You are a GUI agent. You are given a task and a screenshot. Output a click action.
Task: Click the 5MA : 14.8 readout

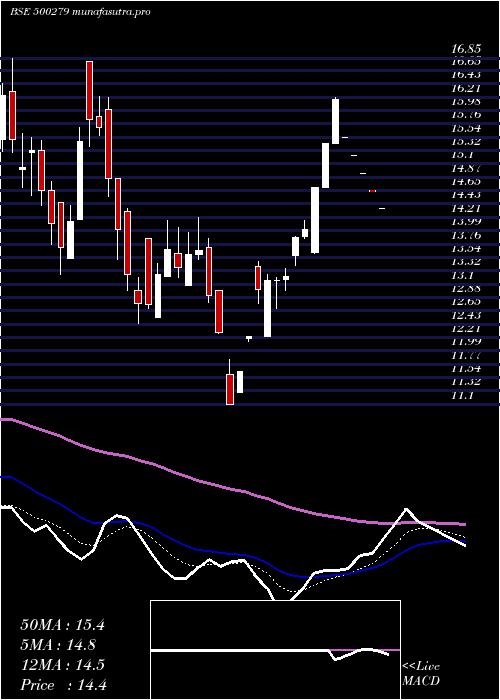click(x=58, y=645)
